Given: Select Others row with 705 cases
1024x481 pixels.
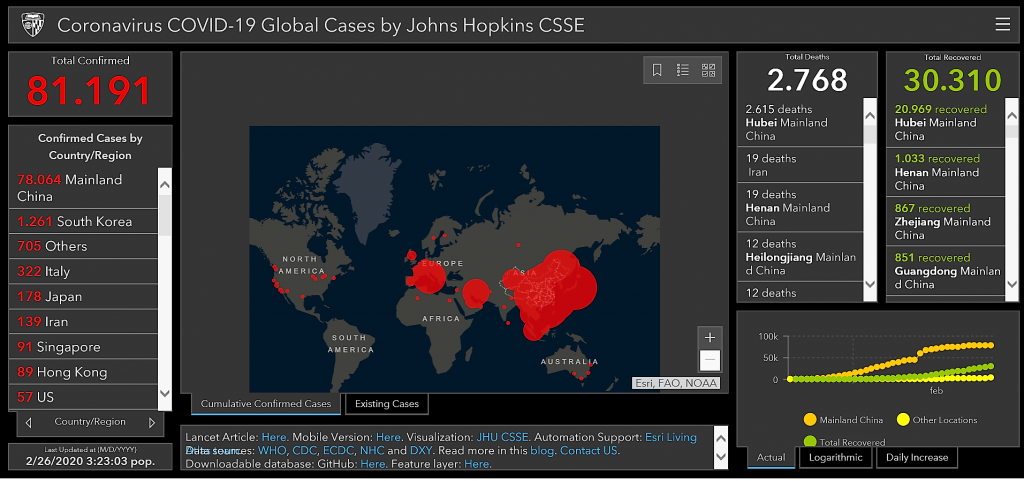Looking at the screenshot, I should click(x=83, y=246).
